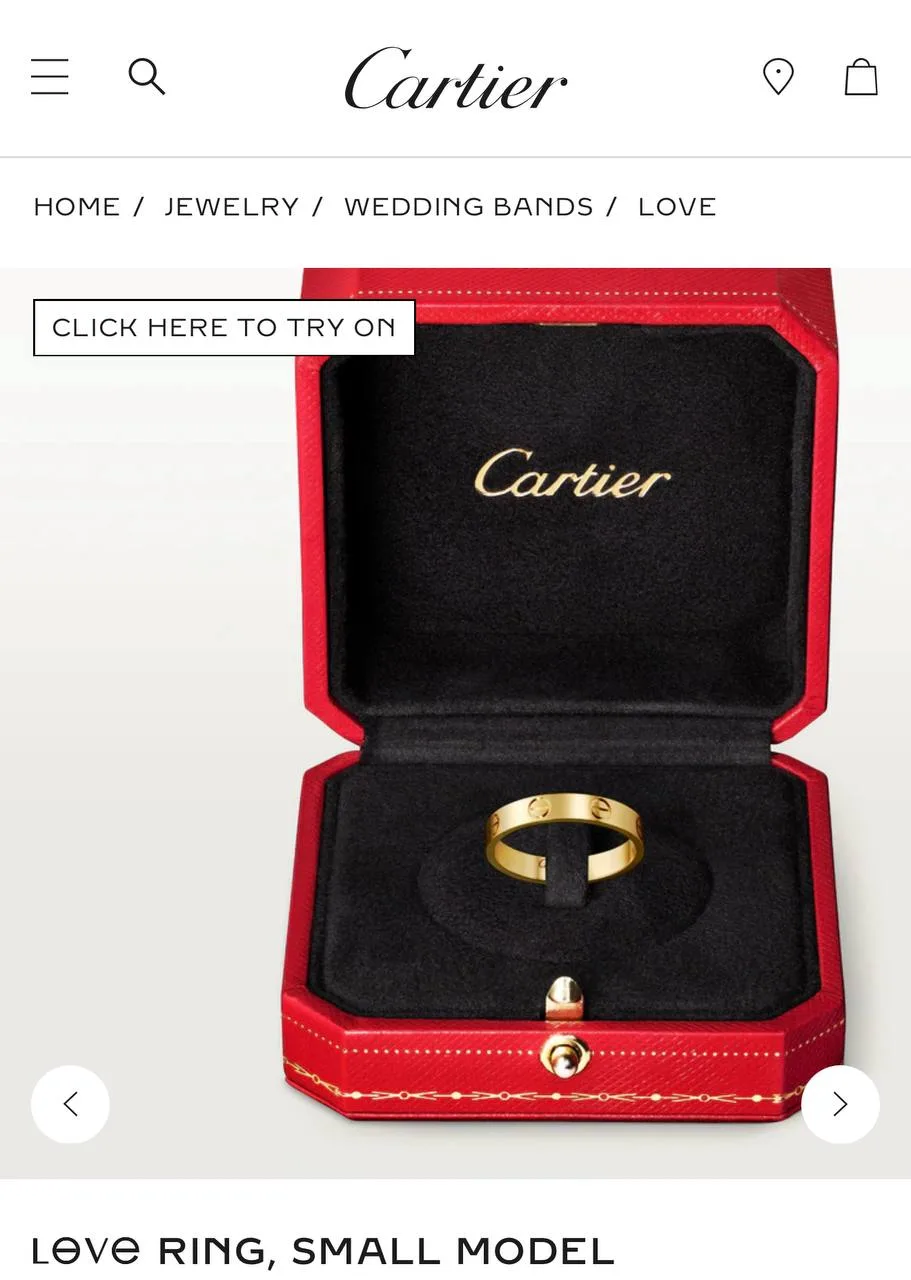
Task: View the shopping bag
Action: pyautogui.click(x=861, y=77)
